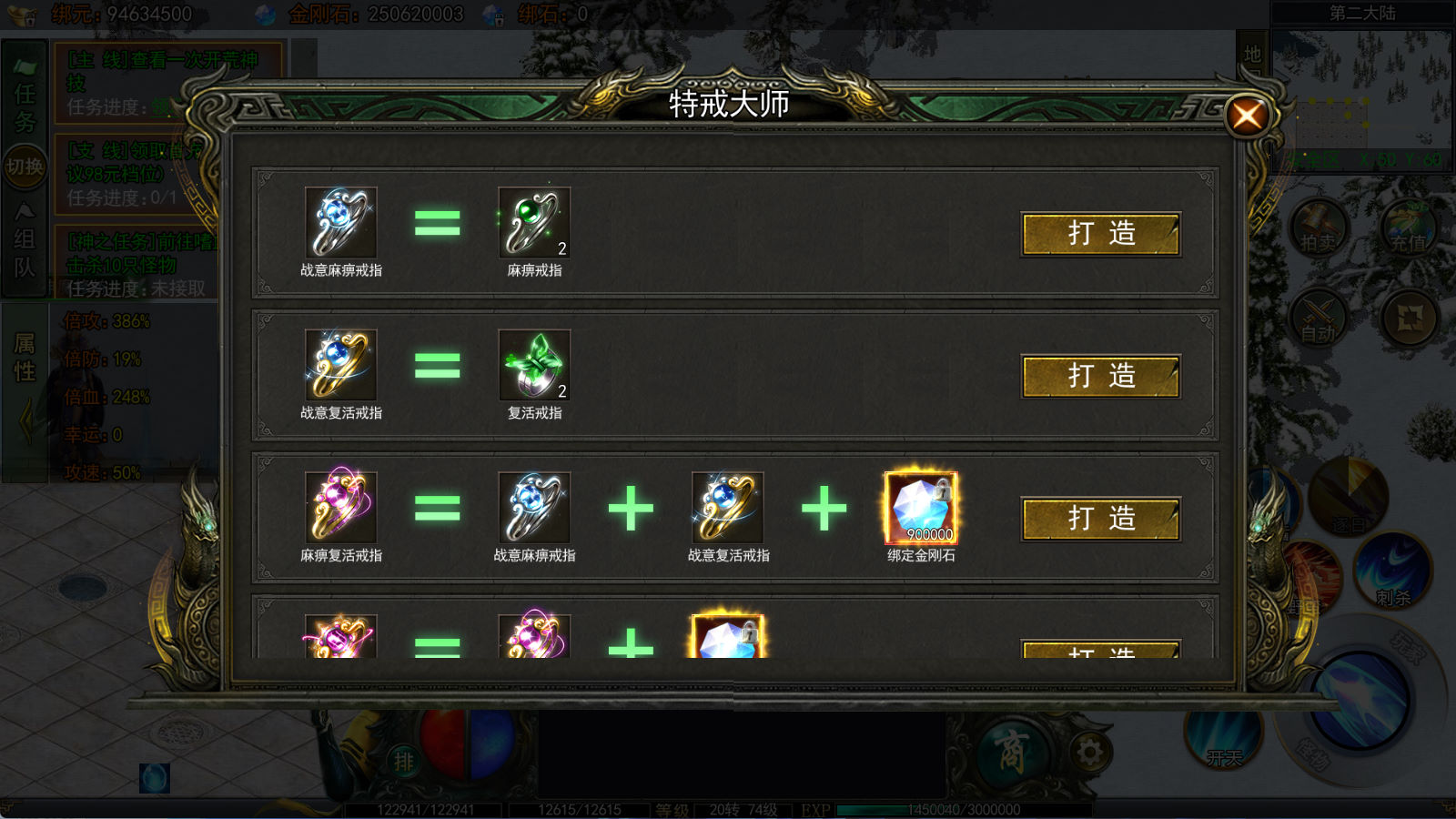The image size is (1456, 819).
Task: Select the green 麻痹戒指 ingredient icon
Action: 534,222
